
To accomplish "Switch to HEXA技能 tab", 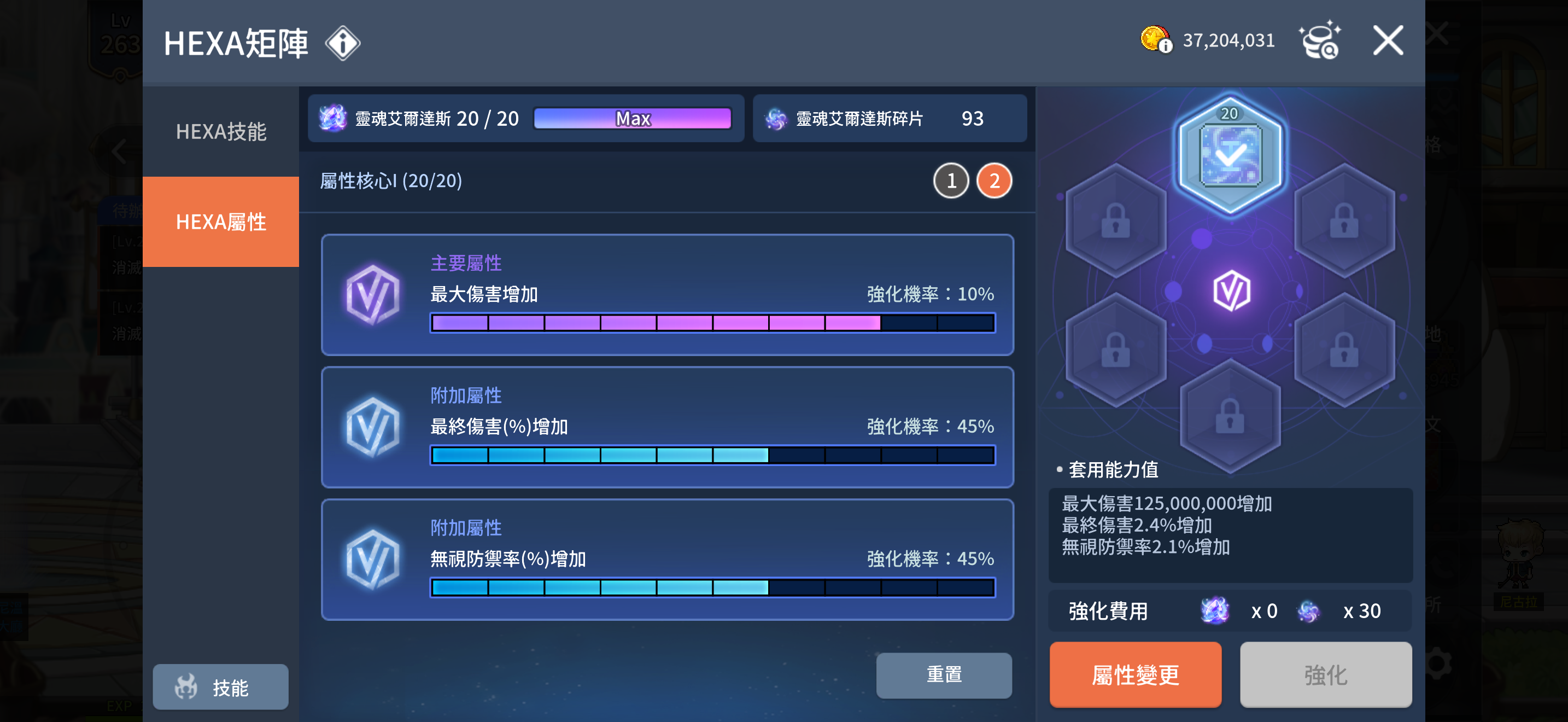I will pos(221,131).
